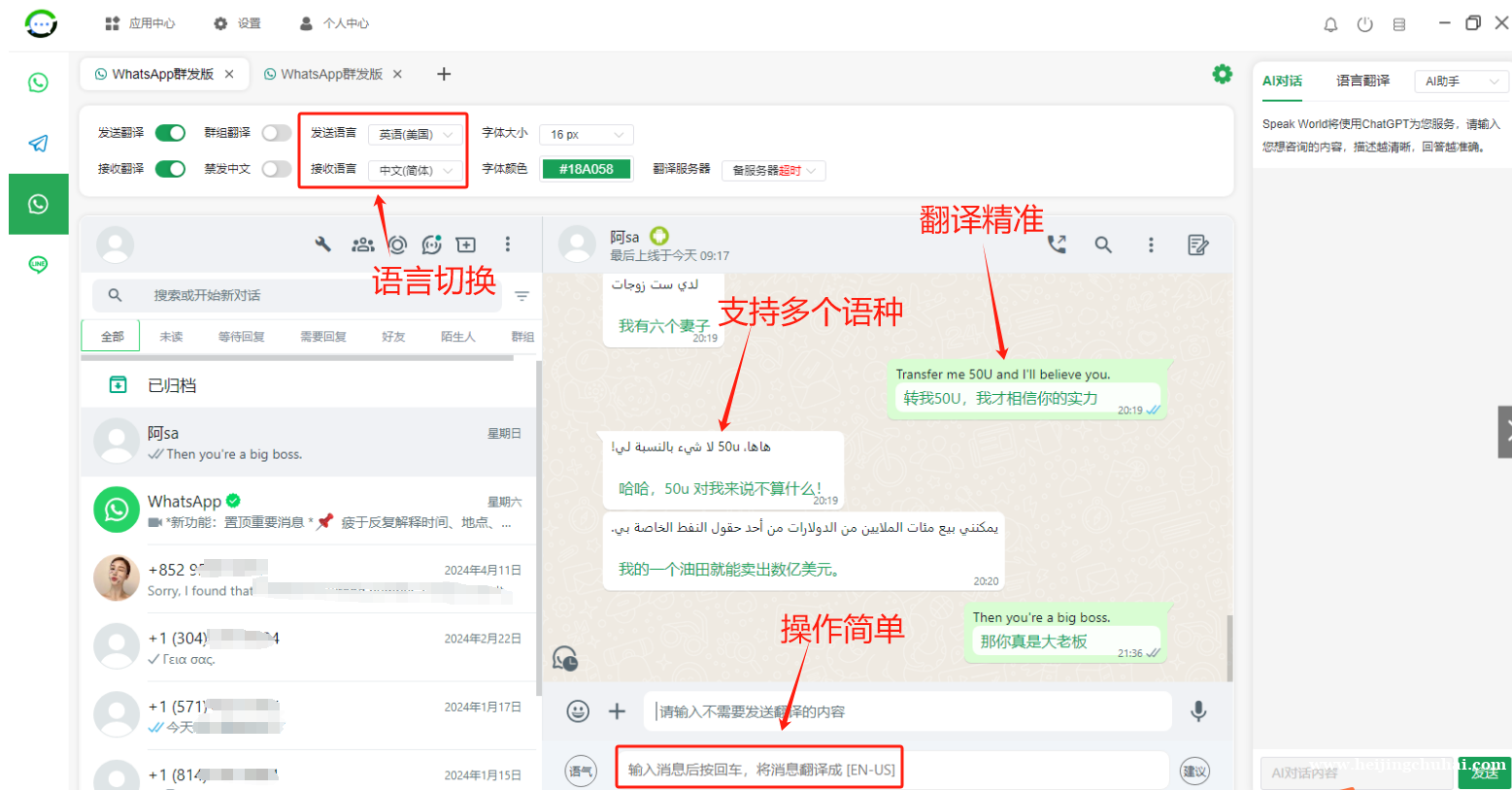Filter chats by 等待回复
Screen dimensions: 1512x790
(241, 336)
